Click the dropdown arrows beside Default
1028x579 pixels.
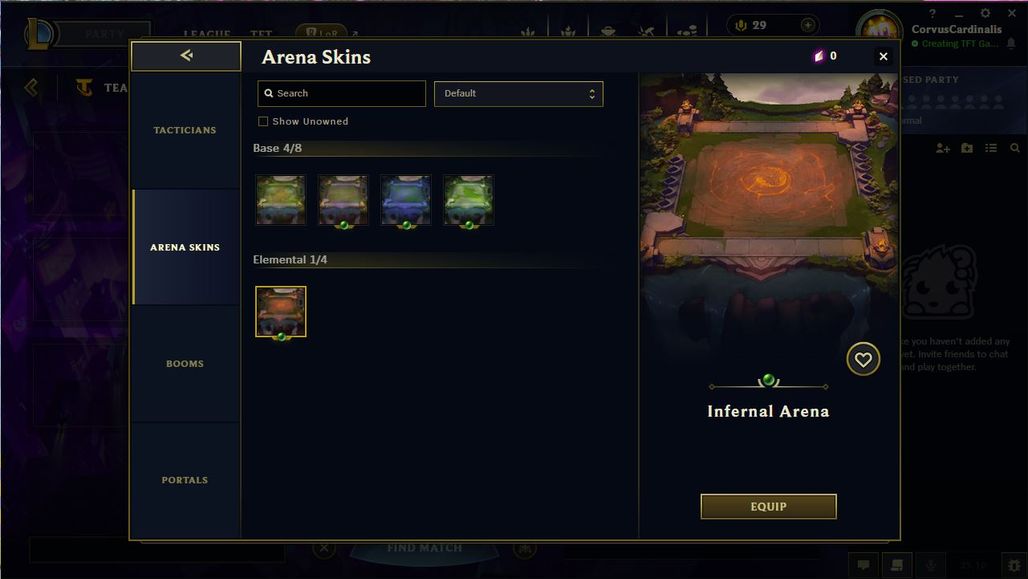(x=592, y=94)
